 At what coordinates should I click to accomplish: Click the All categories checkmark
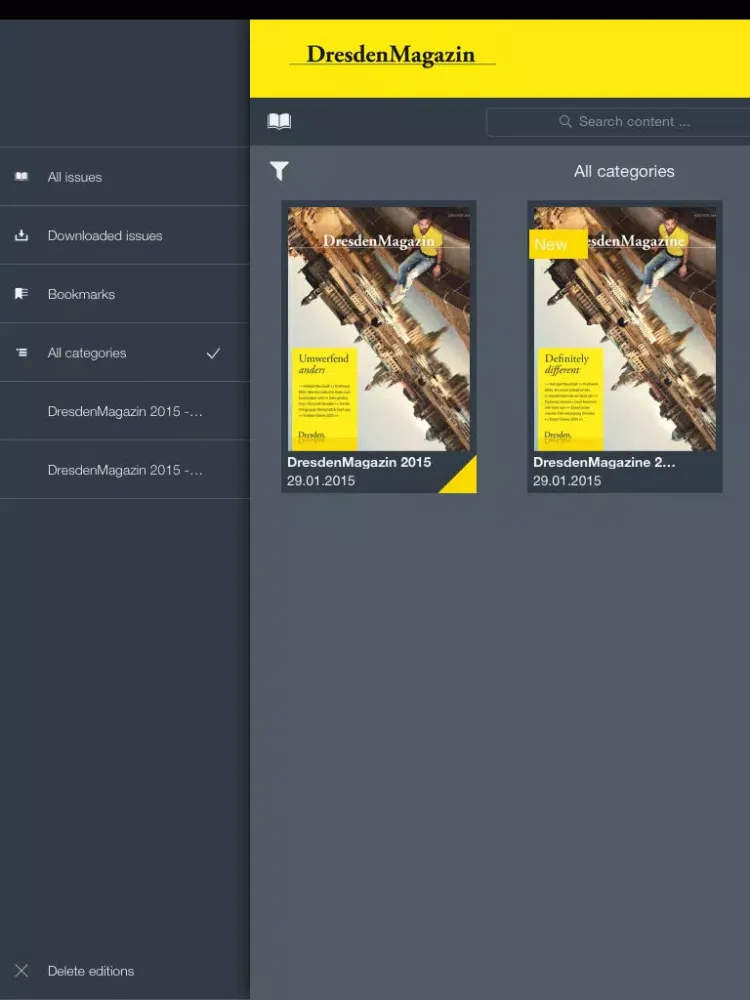pos(214,353)
